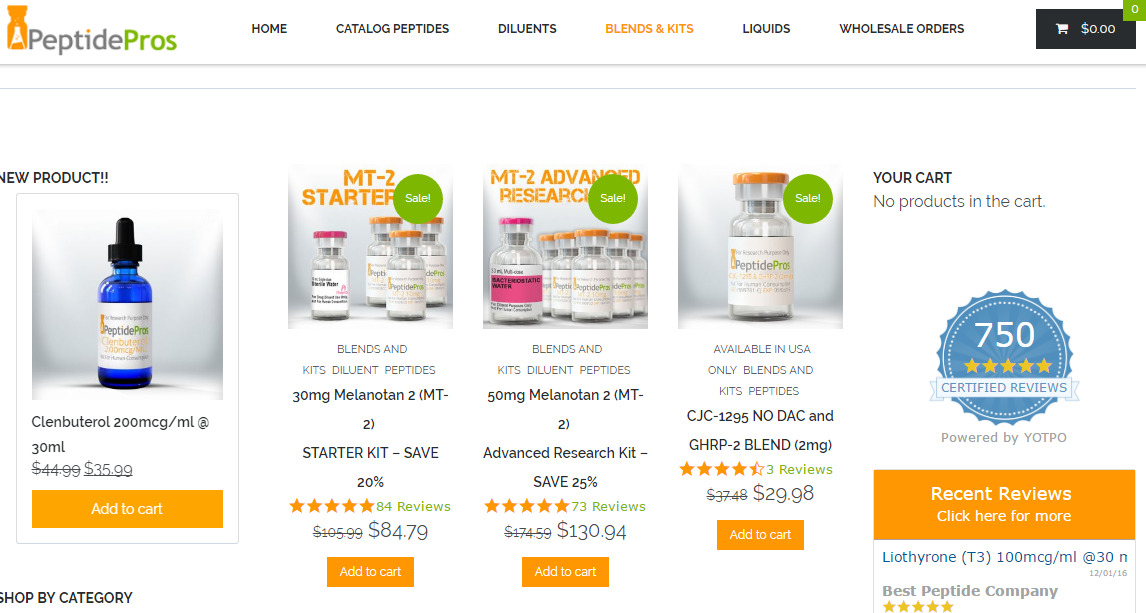Click the Sale badge on CJC-1295 blend
The image size is (1146, 613).
pyautogui.click(x=808, y=198)
